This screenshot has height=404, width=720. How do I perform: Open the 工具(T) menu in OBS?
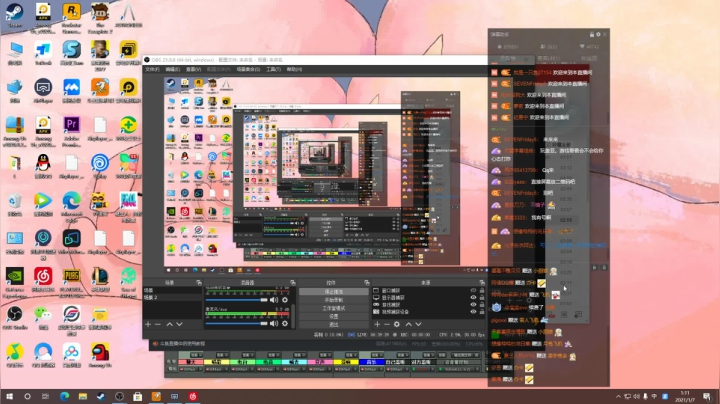click(273, 69)
